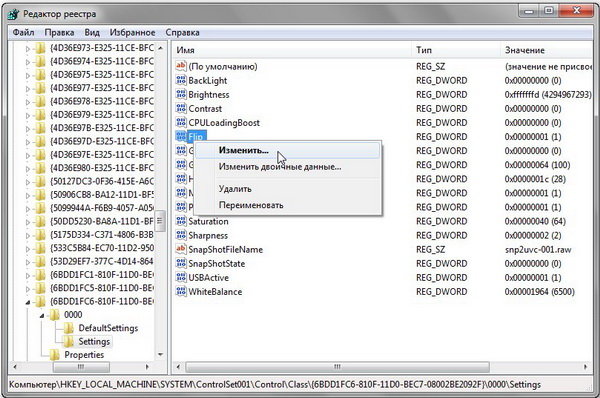Viewport: 600px width, 398px height.
Task: Click the Saturation DWORD icon
Action: [181, 221]
